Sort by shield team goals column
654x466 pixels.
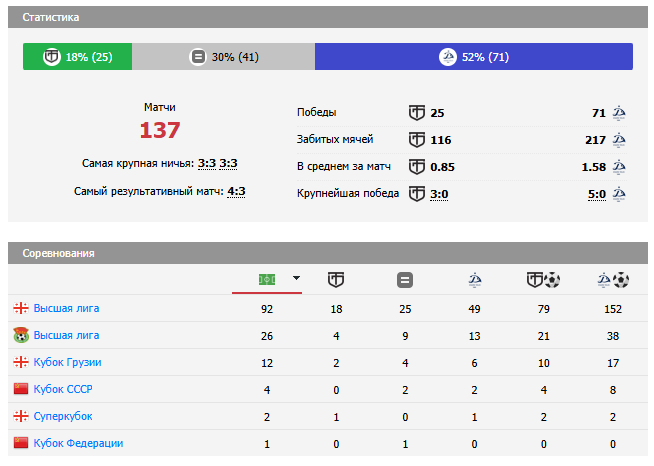click(543, 280)
